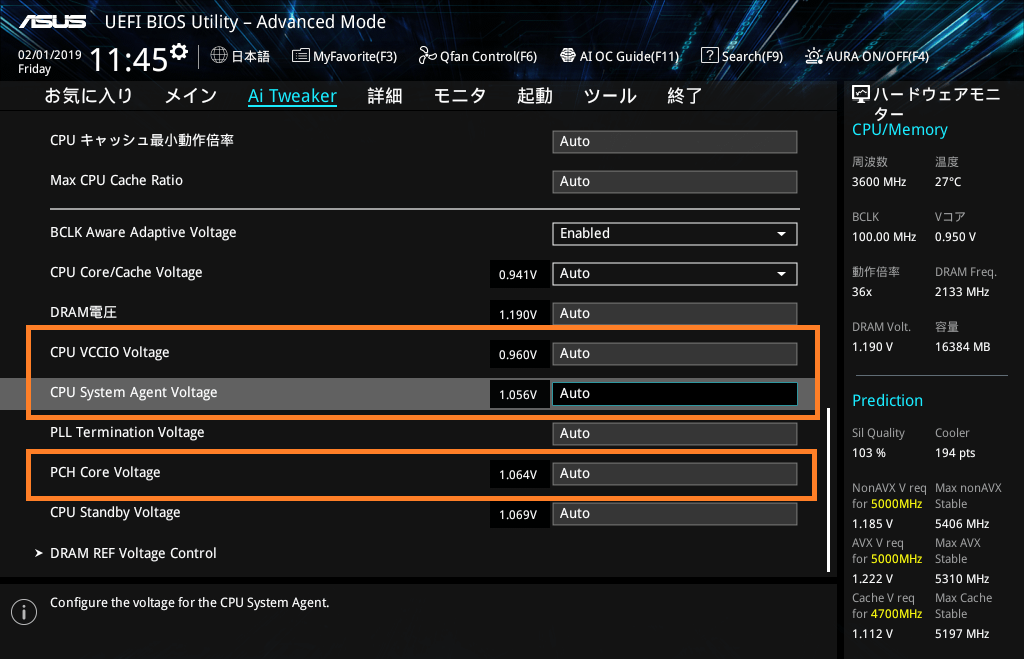The width and height of the screenshot is (1024, 659).
Task: Click AURA ON/OFF(F4) label
Action: click(877, 56)
